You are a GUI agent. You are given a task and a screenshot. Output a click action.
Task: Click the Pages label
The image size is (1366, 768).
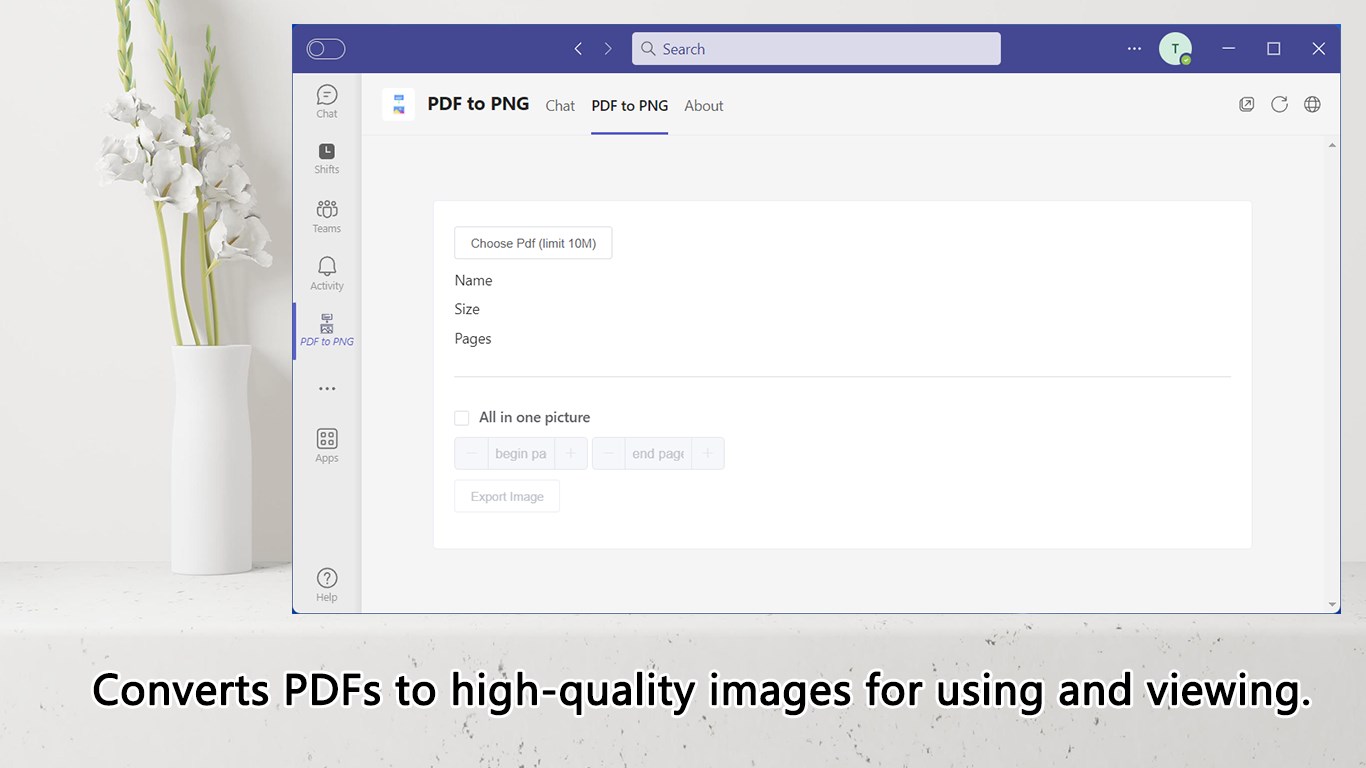(473, 339)
